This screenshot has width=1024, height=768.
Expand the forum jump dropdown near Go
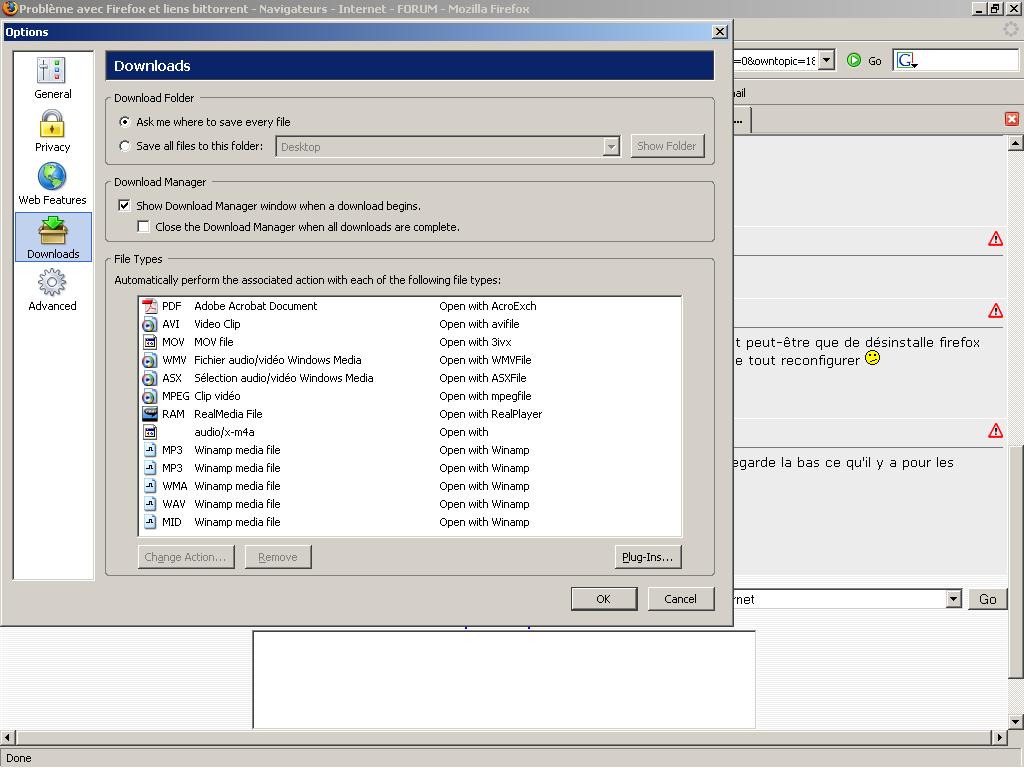[953, 599]
